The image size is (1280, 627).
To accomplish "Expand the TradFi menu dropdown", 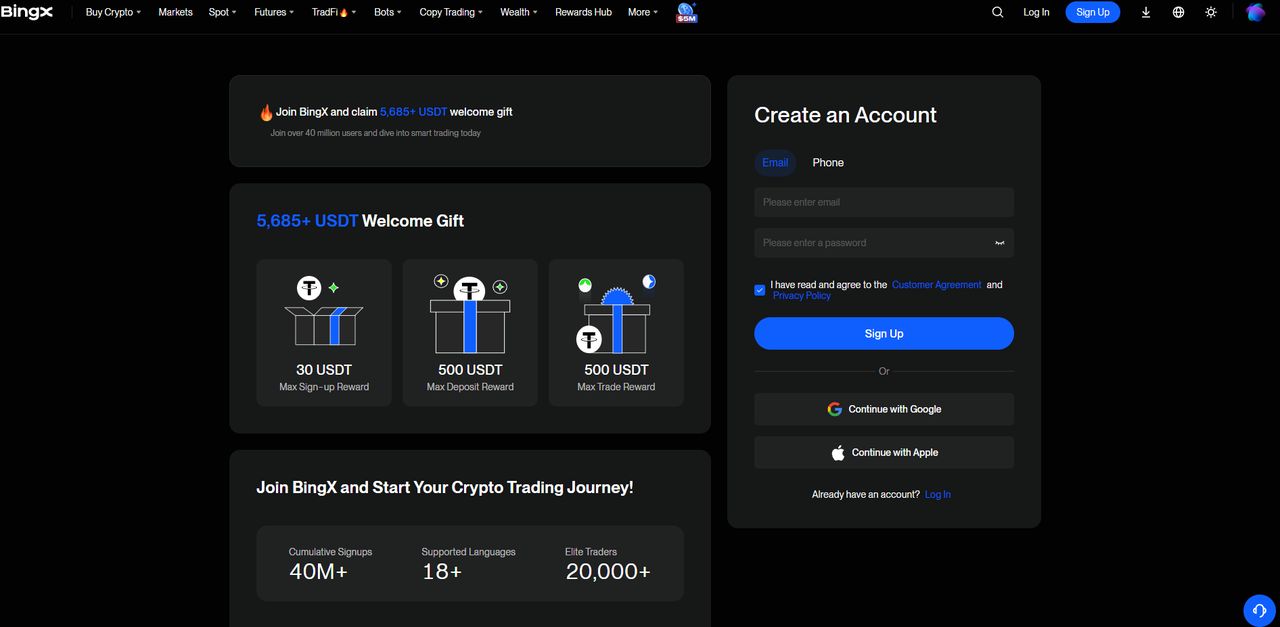I will click(x=334, y=12).
